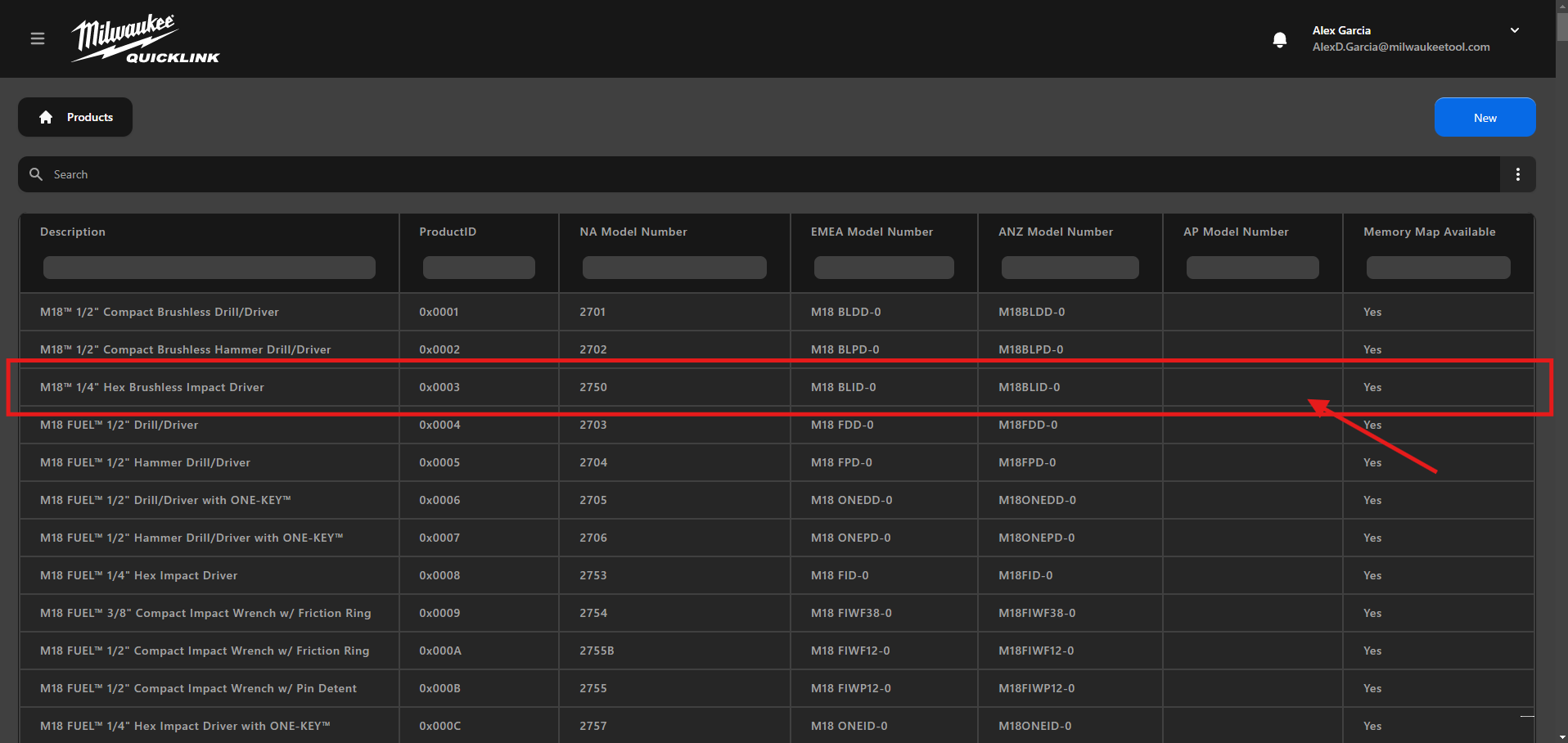Click the home icon in Products breadcrumb
1568x743 pixels.
pos(46,117)
